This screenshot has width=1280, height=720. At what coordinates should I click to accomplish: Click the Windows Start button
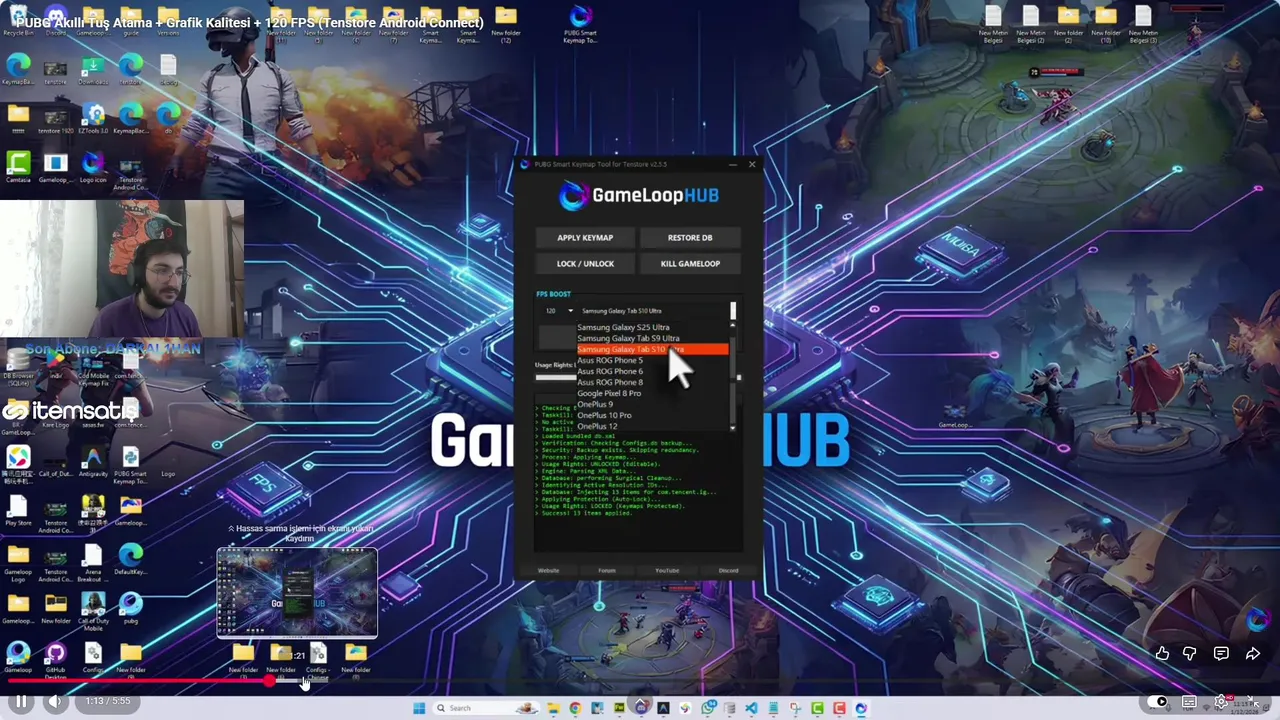(x=418, y=708)
